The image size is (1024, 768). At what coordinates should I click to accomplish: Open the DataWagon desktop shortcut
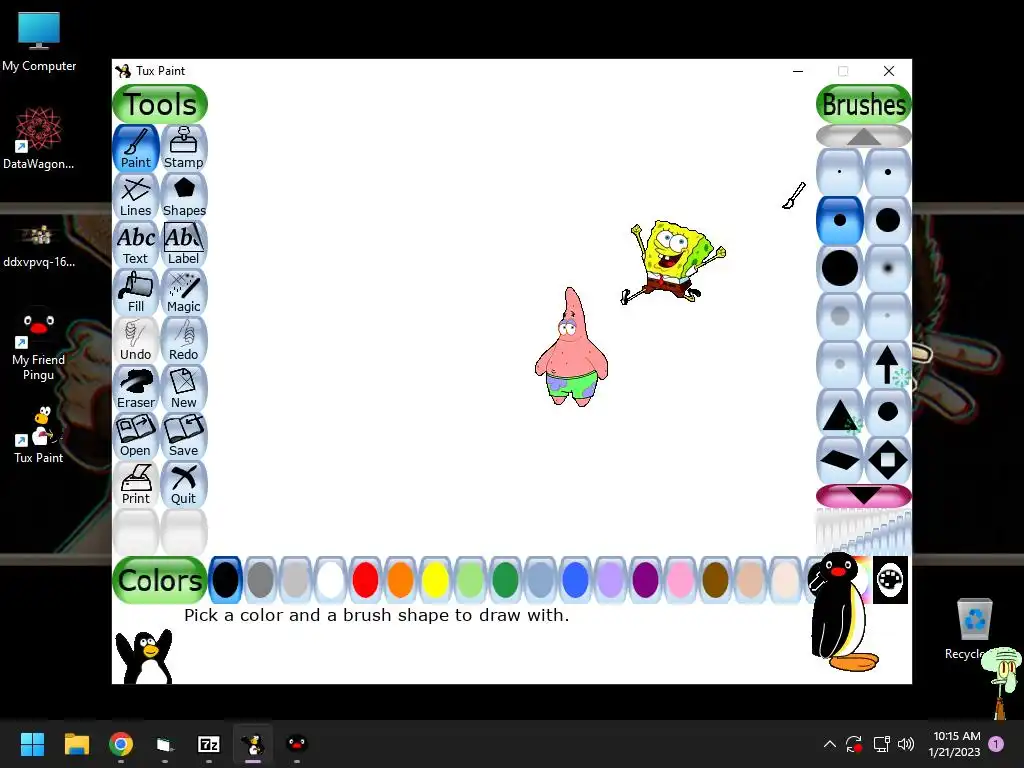pos(39,139)
